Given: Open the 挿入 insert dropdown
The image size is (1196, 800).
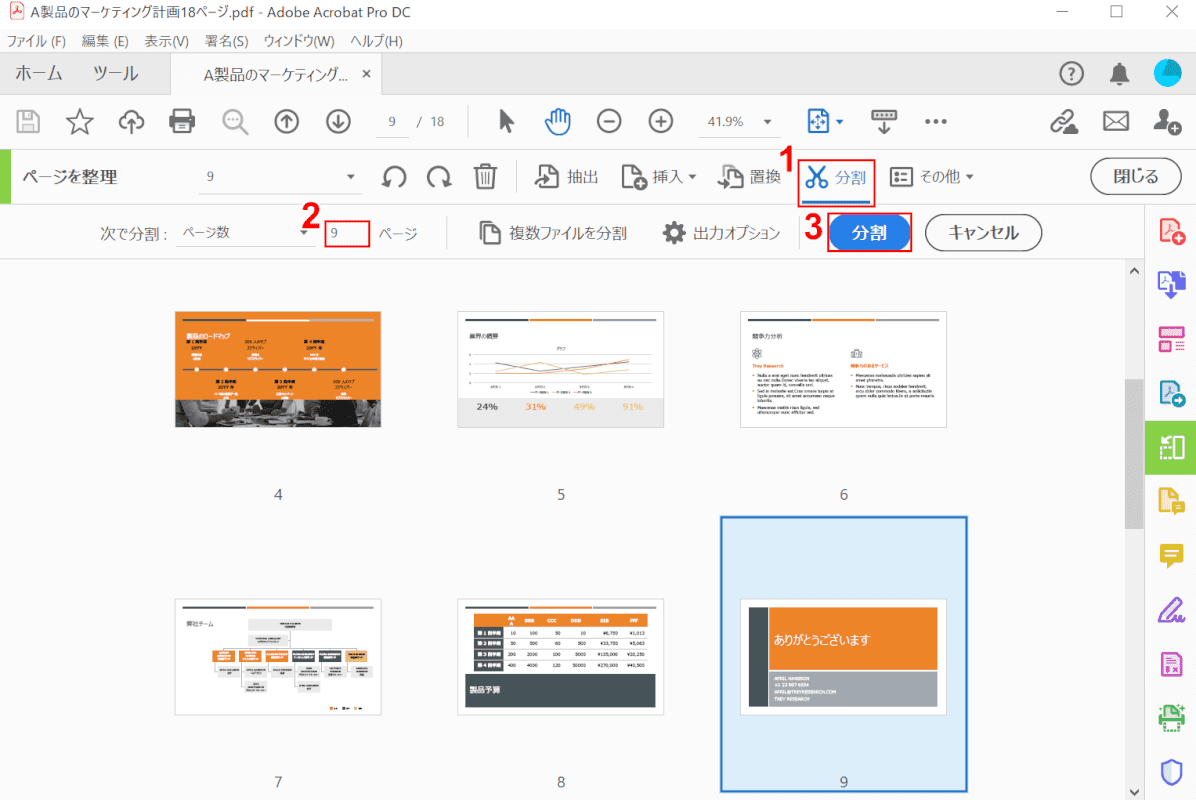Looking at the screenshot, I should pos(659,177).
